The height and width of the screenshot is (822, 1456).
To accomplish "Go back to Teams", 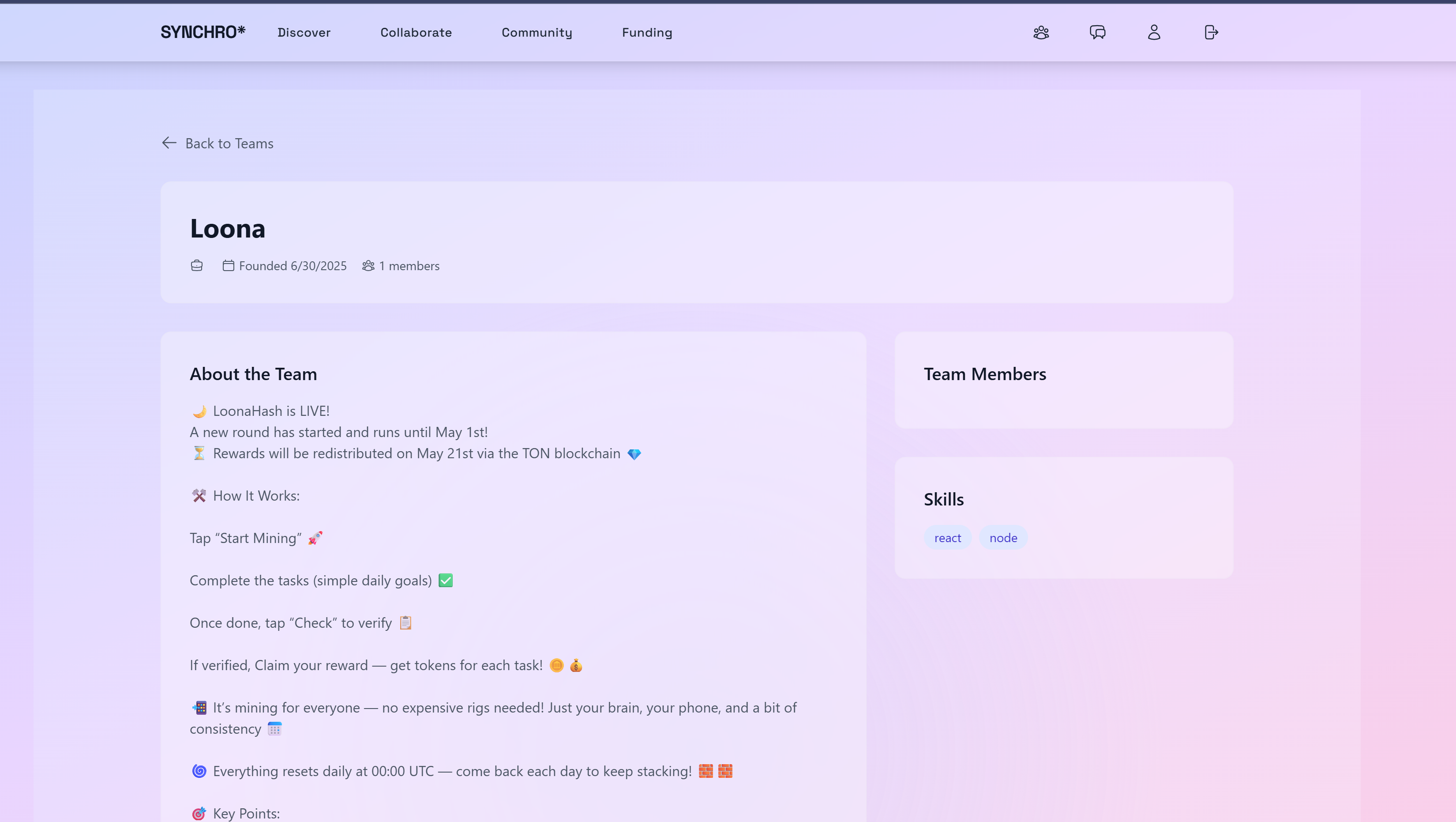I will coord(229,143).
